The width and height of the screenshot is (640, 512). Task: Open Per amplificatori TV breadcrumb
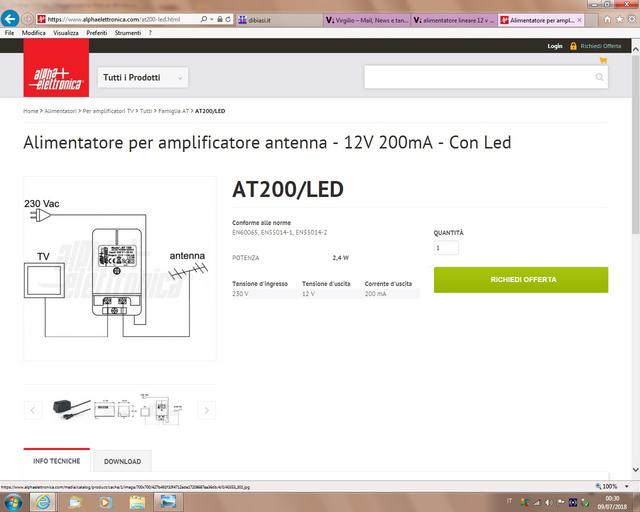click(108, 111)
